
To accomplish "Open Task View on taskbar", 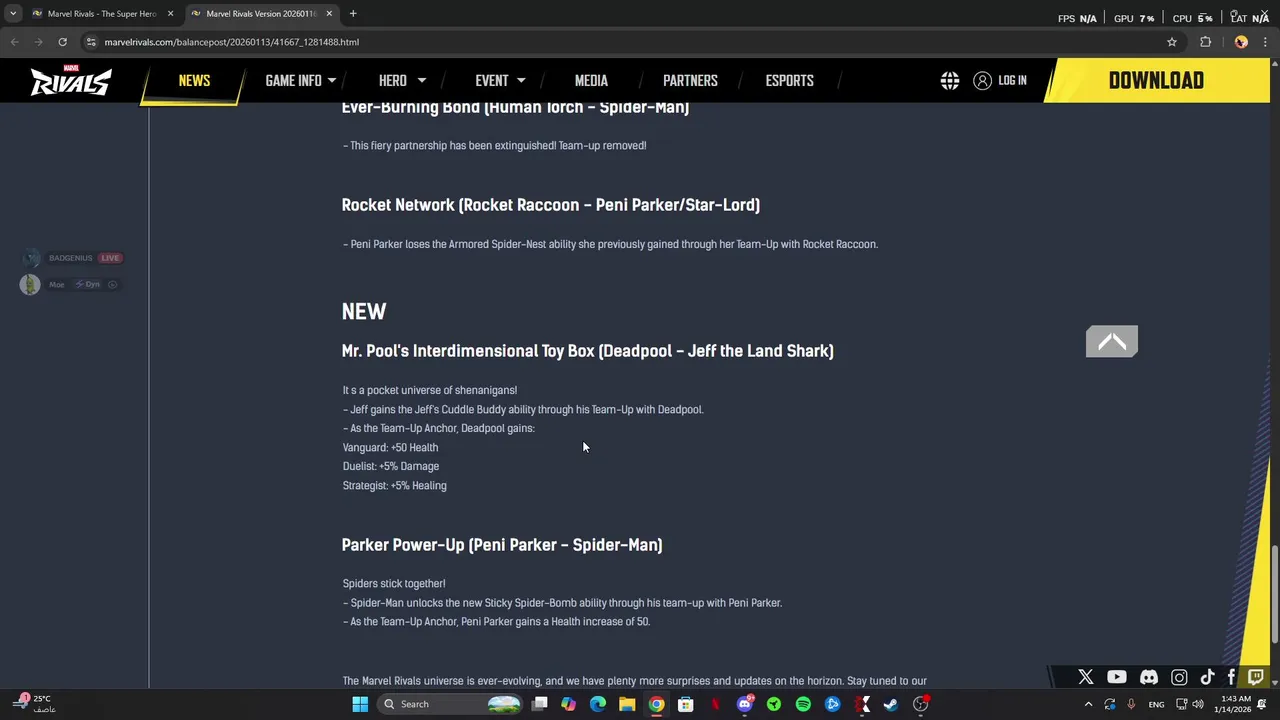I will coord(540,704).
